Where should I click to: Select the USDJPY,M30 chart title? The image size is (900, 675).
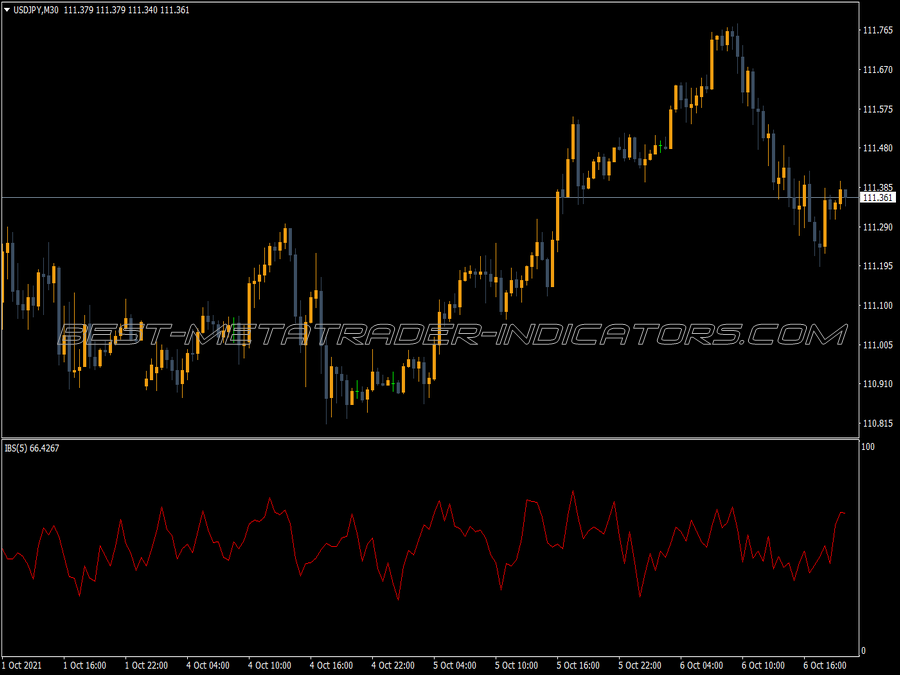(36, 10)
